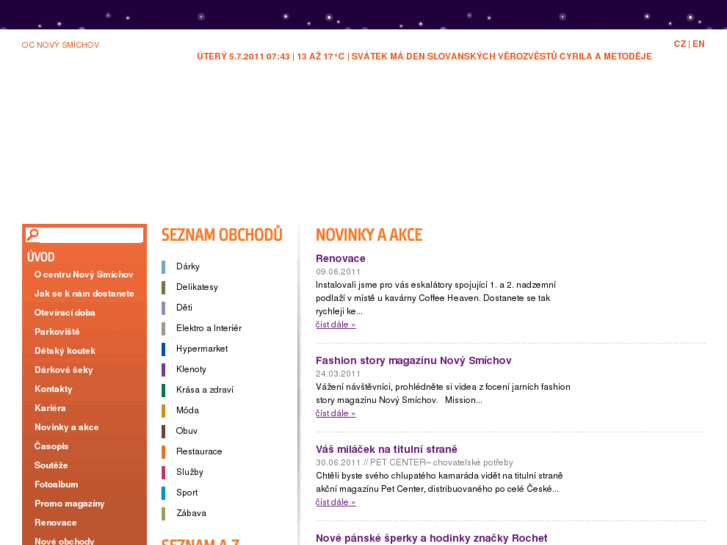Open Otevírací doba menu item

(64, 313)
